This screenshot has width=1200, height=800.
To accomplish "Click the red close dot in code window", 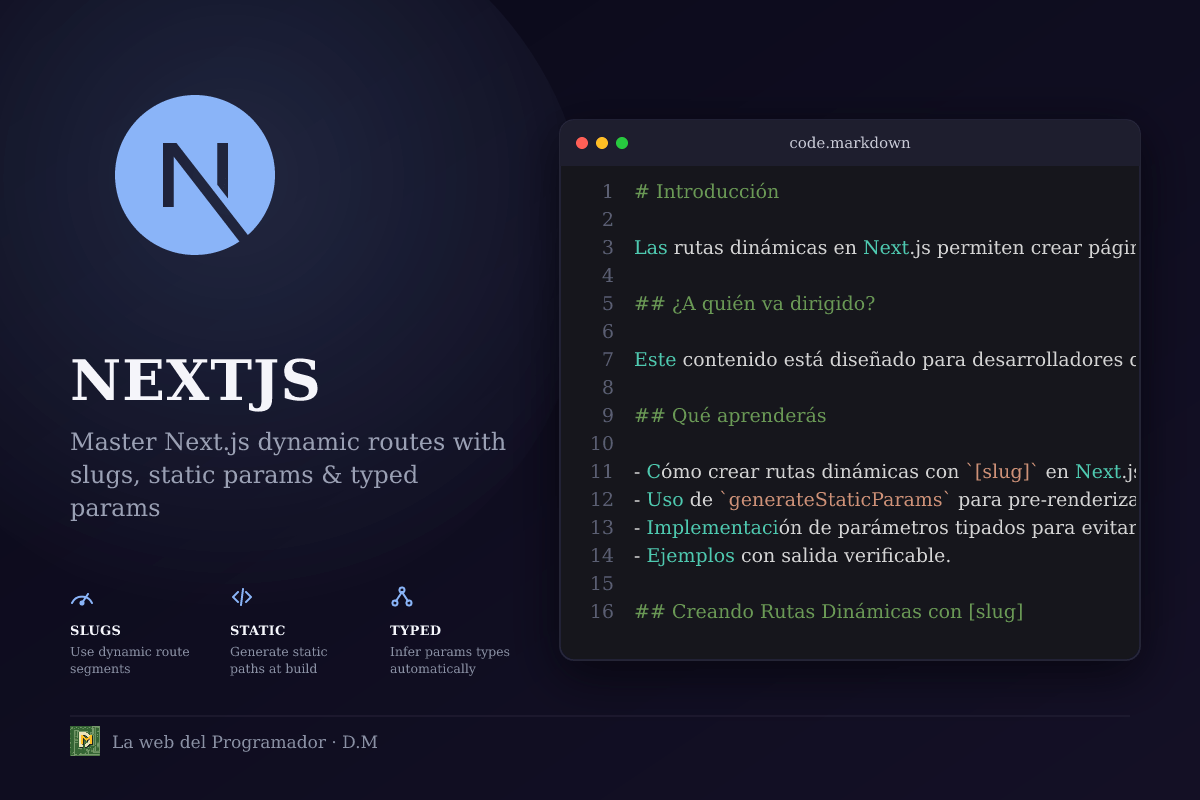I will pyautogui.click(x=582, y=143).
